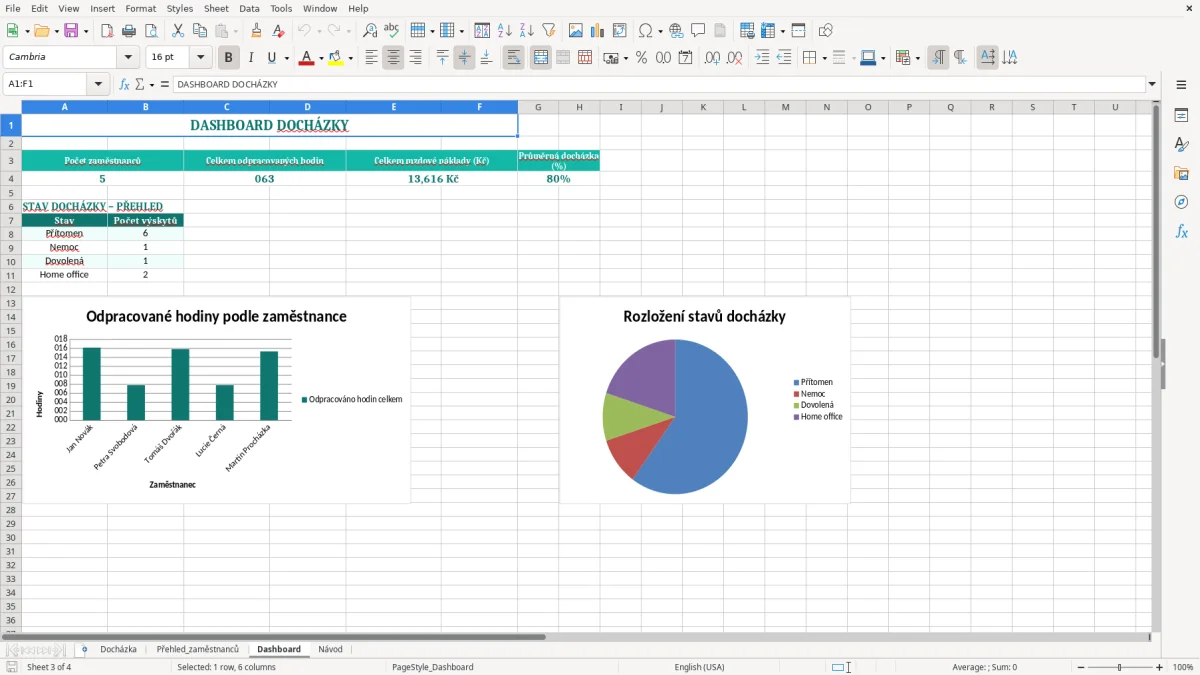Apply yellow Highlighting Color swatch

tap(335, 58)
